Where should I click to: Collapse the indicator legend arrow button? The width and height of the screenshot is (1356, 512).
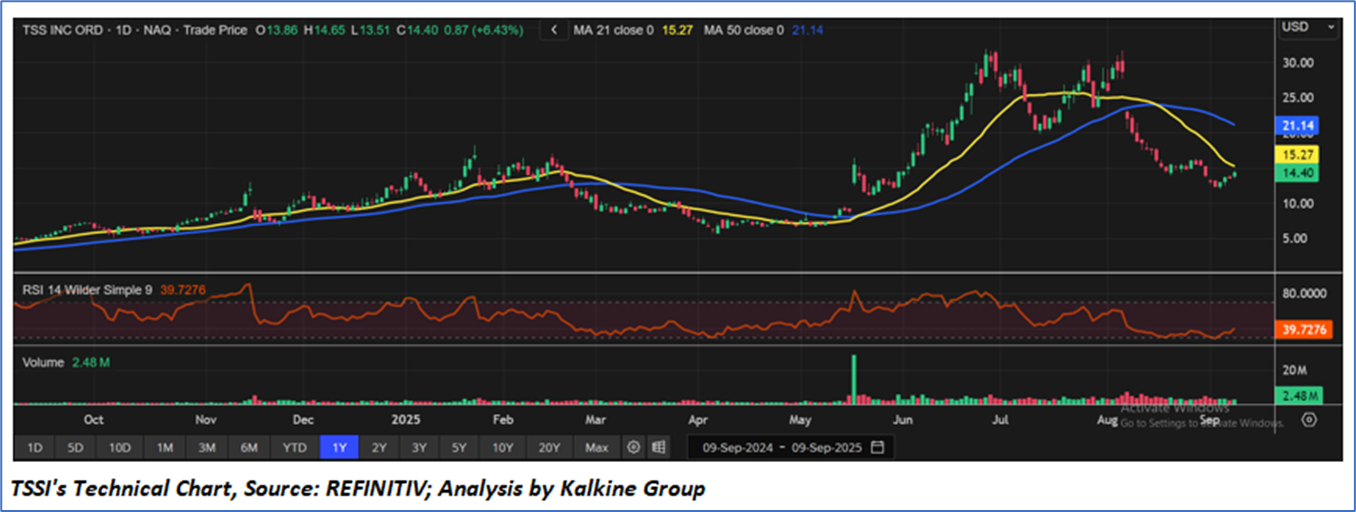(554, 30)
